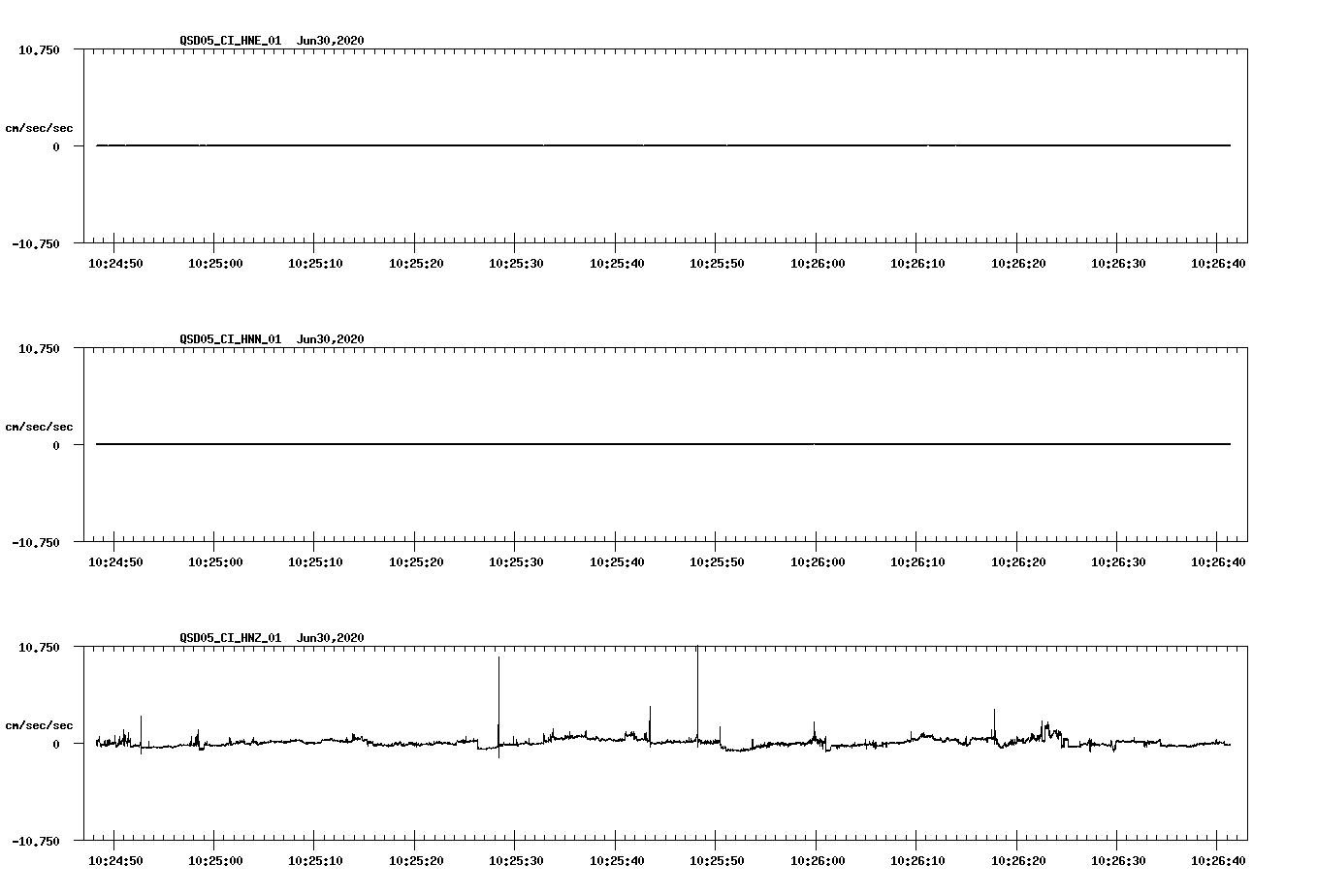Screen dimensions: 1317x896
Task: Click 10:24:50 time label under HNE plot
Action: 114,263
